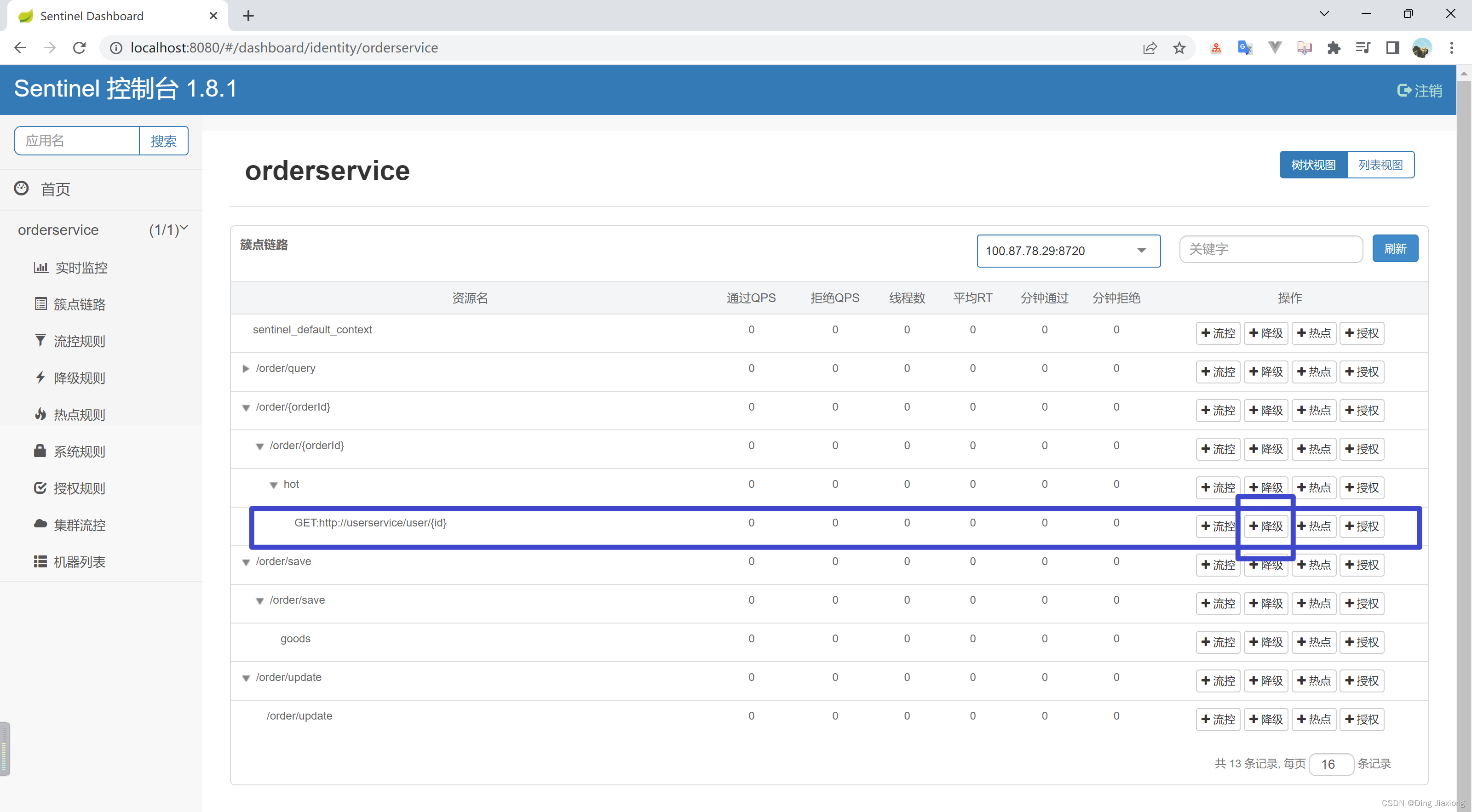Open 系统规则 system rules page
This screenshot has width=1472, height=812.
point(79,452)
